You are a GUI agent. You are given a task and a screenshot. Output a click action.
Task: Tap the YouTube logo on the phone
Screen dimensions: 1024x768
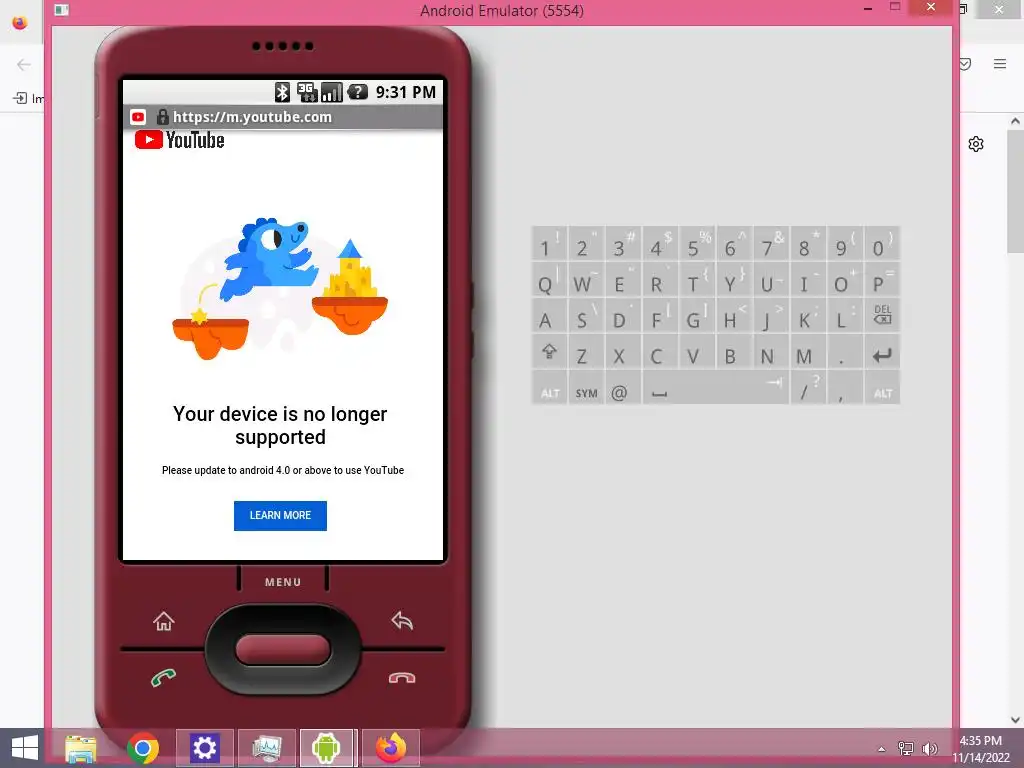coord(180,140)
